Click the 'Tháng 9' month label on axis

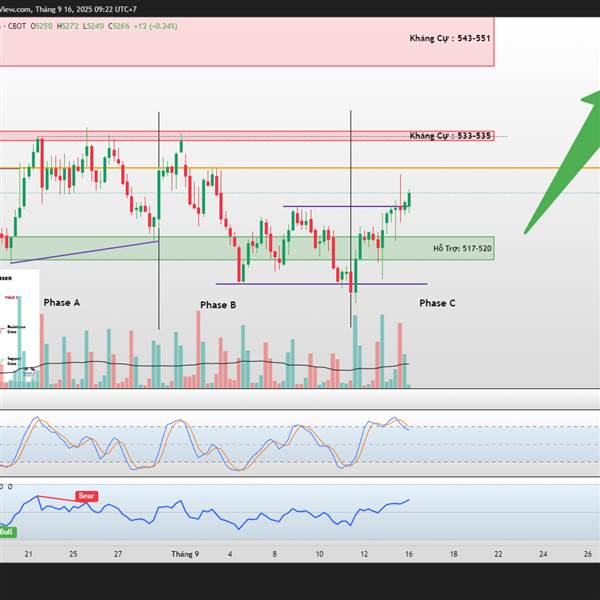click(x=185, y=554)
